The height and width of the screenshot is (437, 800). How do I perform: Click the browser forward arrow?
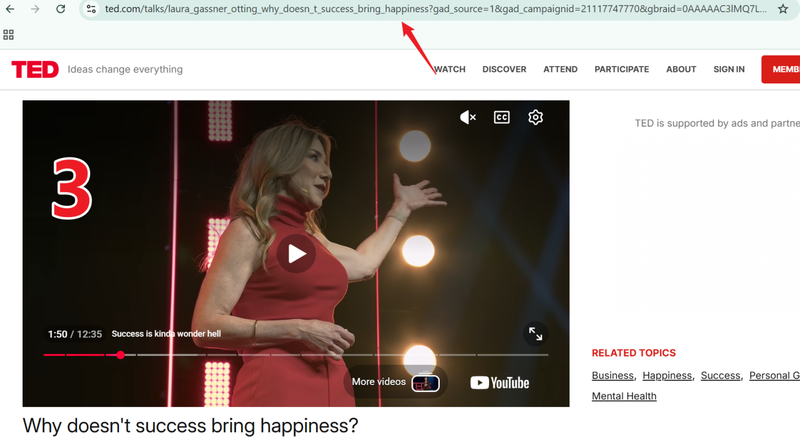tap(35, 9)
